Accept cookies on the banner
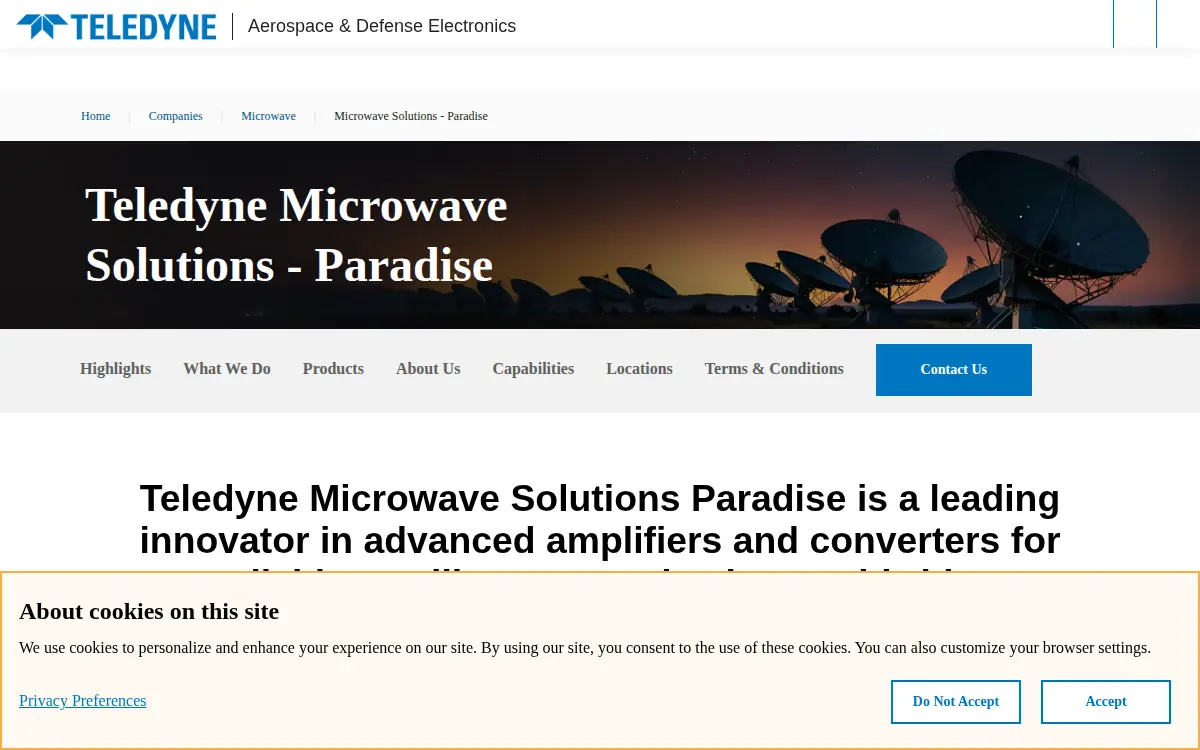 tap(1106, 702)
